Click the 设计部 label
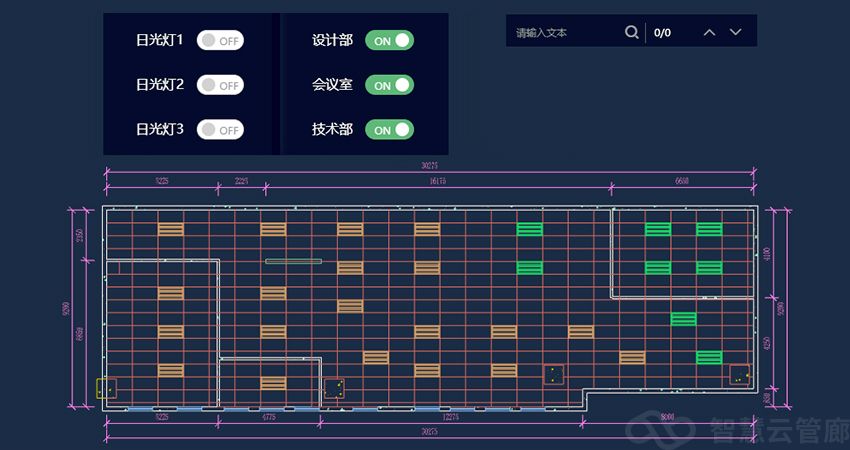 pyautogui.click(x=332, y=40)
